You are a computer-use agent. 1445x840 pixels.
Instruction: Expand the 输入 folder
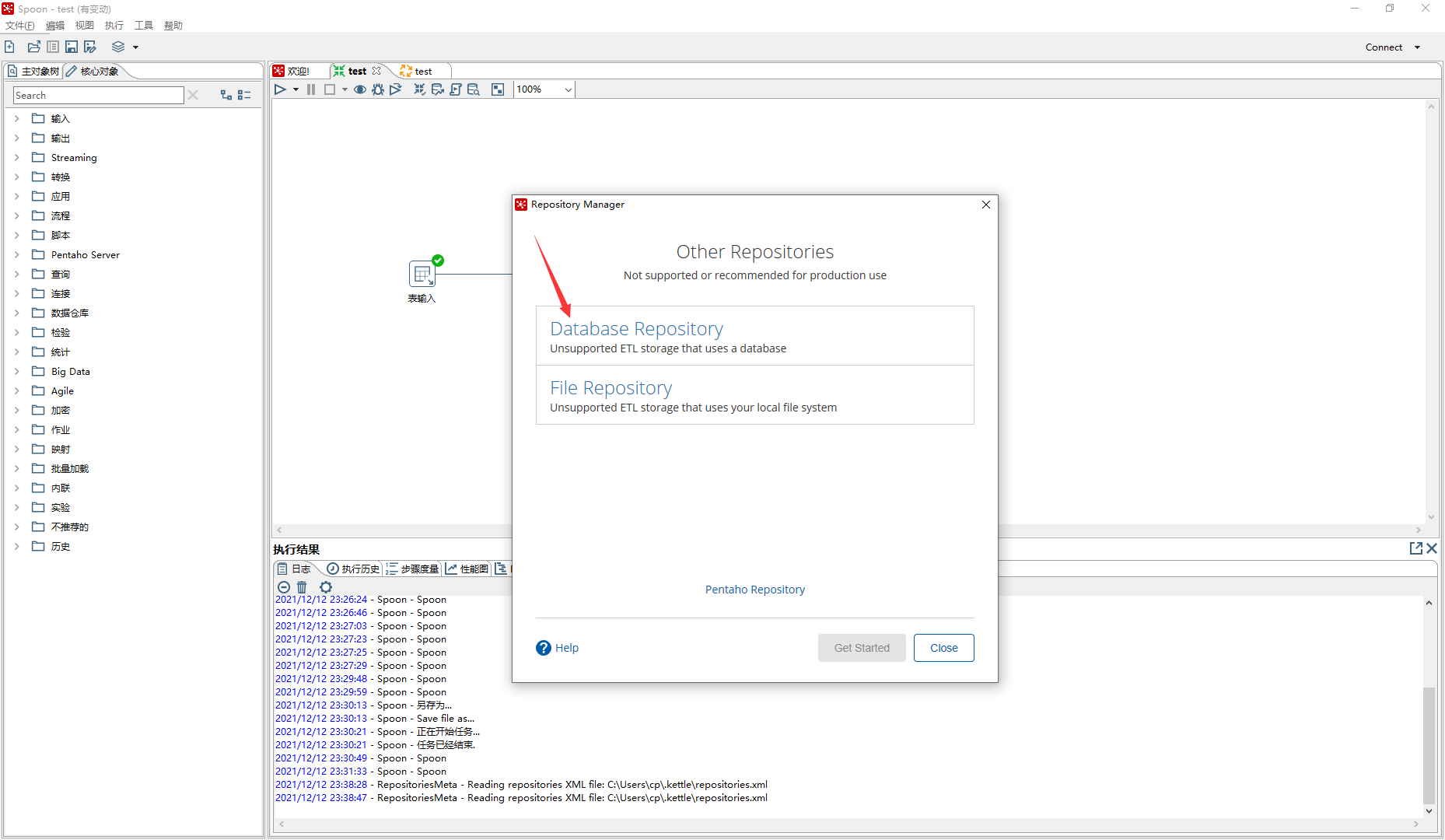pyautogui.click(x=16, y=118)
